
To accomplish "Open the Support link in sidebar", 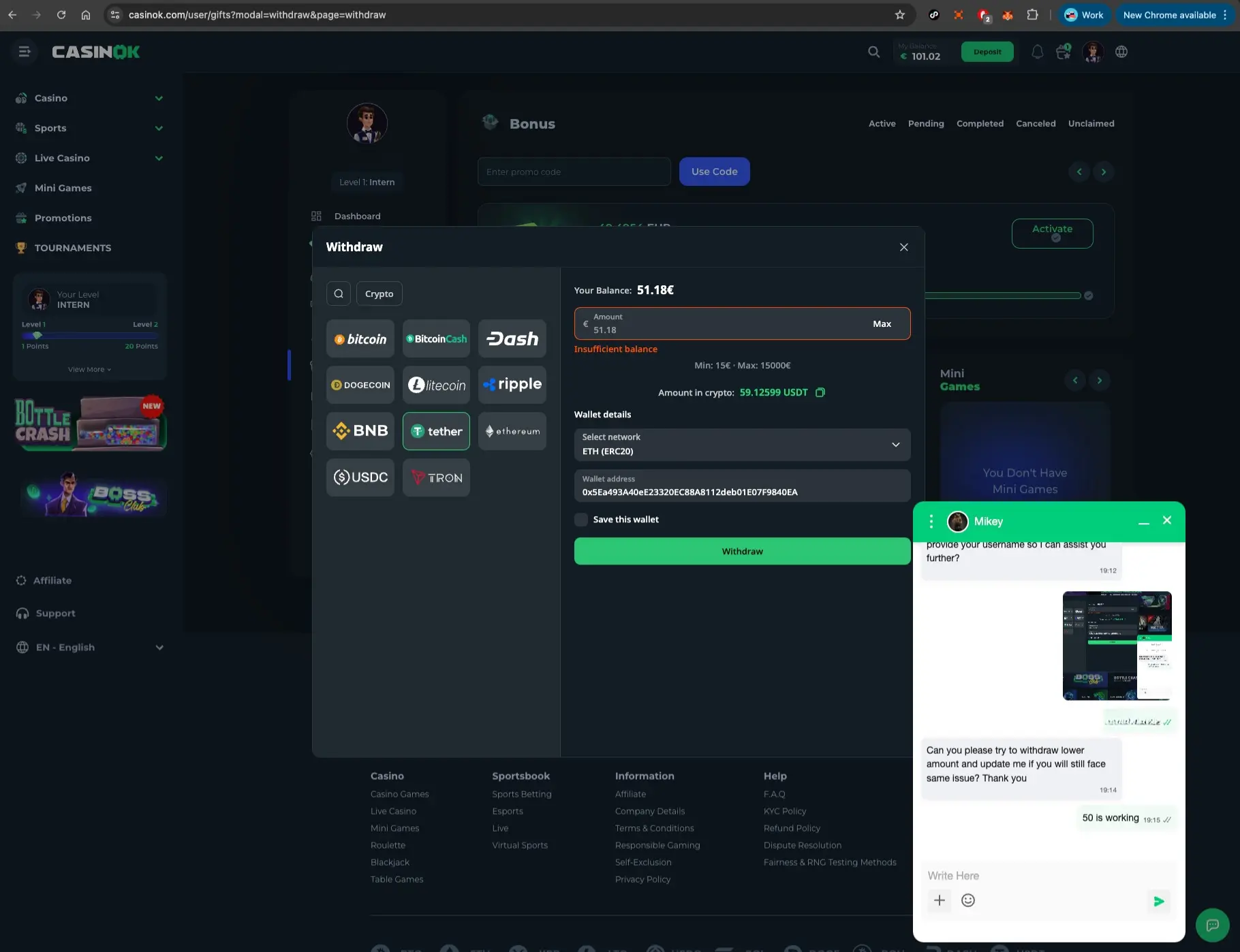I will pyautogui.click(x=55, y=614).
